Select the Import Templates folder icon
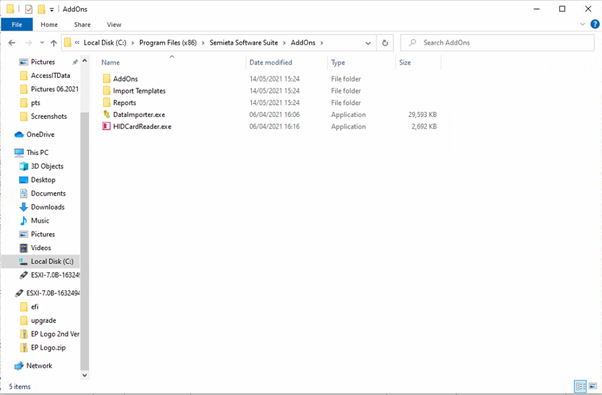Image resolution: width=602 pixels, height=395 pixels. (x=106, y=91)
